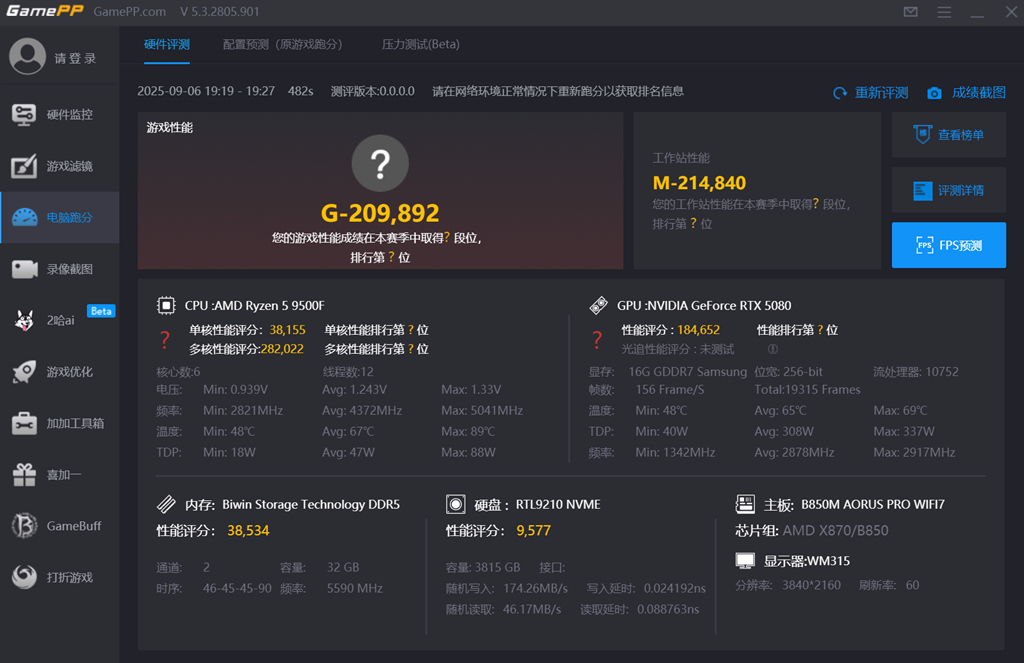Click the red question mark under CPU
This screenshot has height=663, width=1024.
coord(165,339)
